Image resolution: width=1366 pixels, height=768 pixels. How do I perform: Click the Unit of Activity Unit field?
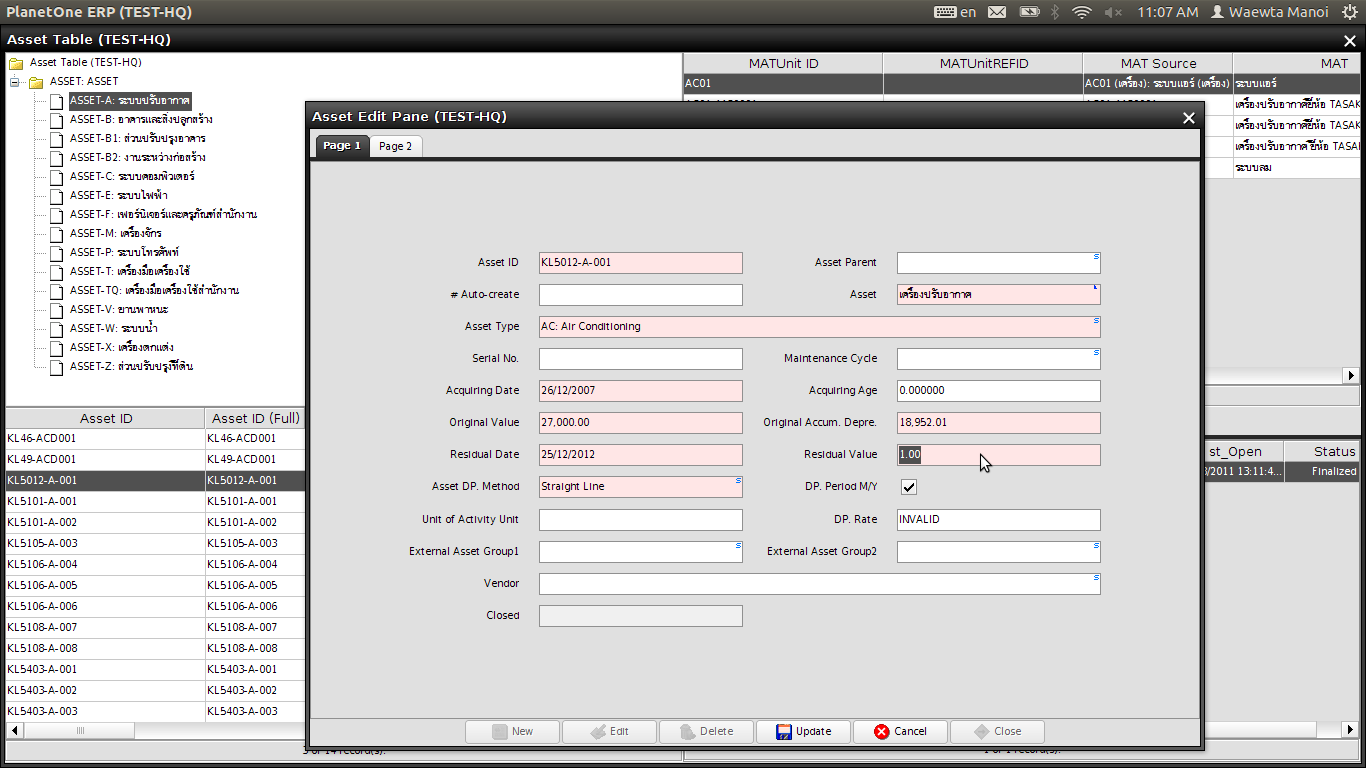click(x=640, y=520)
